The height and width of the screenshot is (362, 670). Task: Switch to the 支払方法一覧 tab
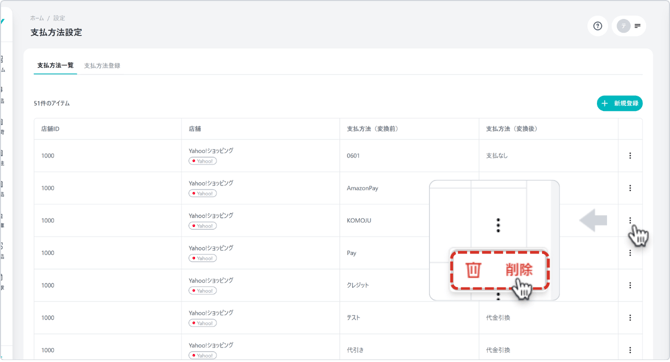pos(55,65)
